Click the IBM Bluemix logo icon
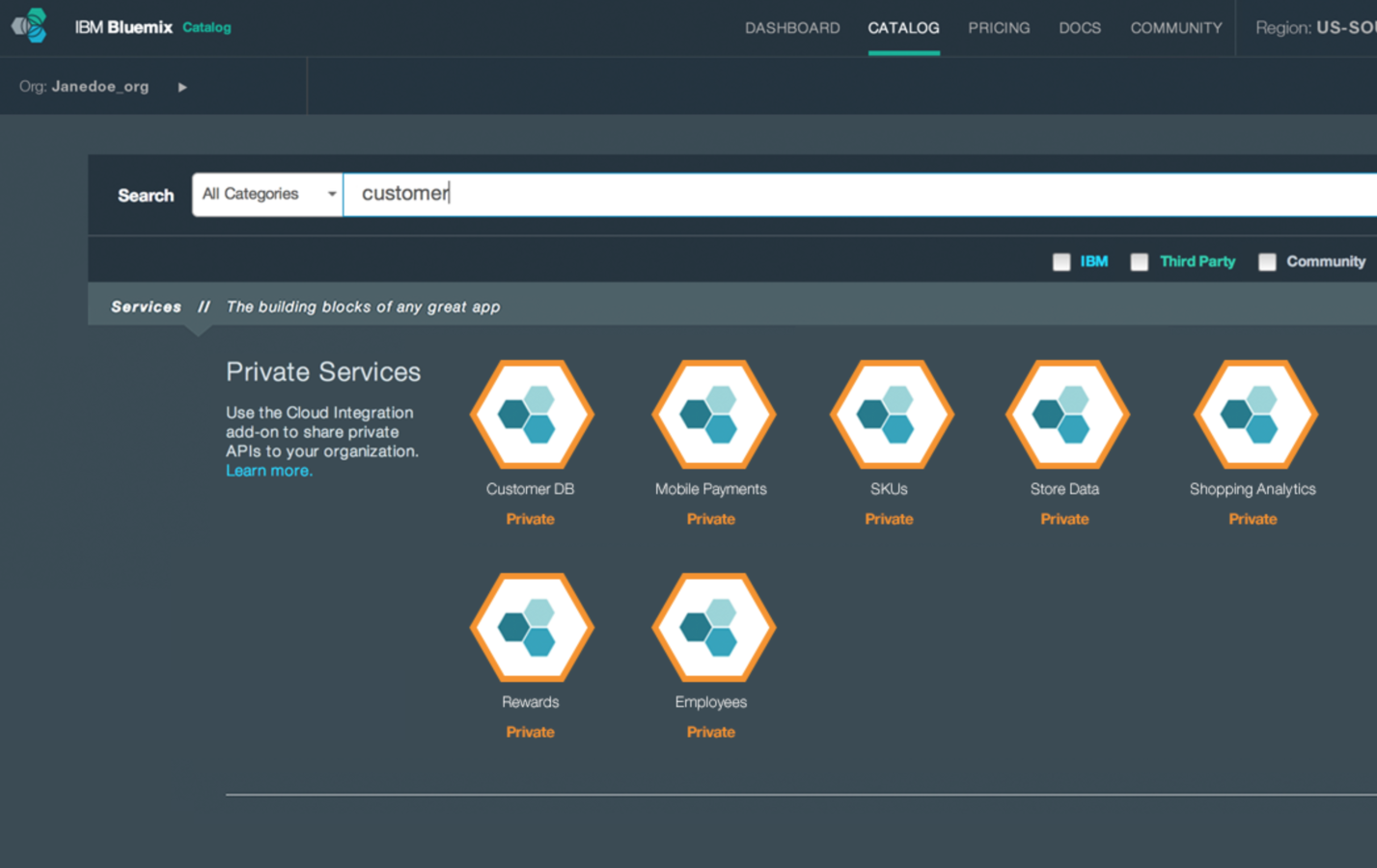Viewport: 1377px width, 868px height. [x=29, y=26]
